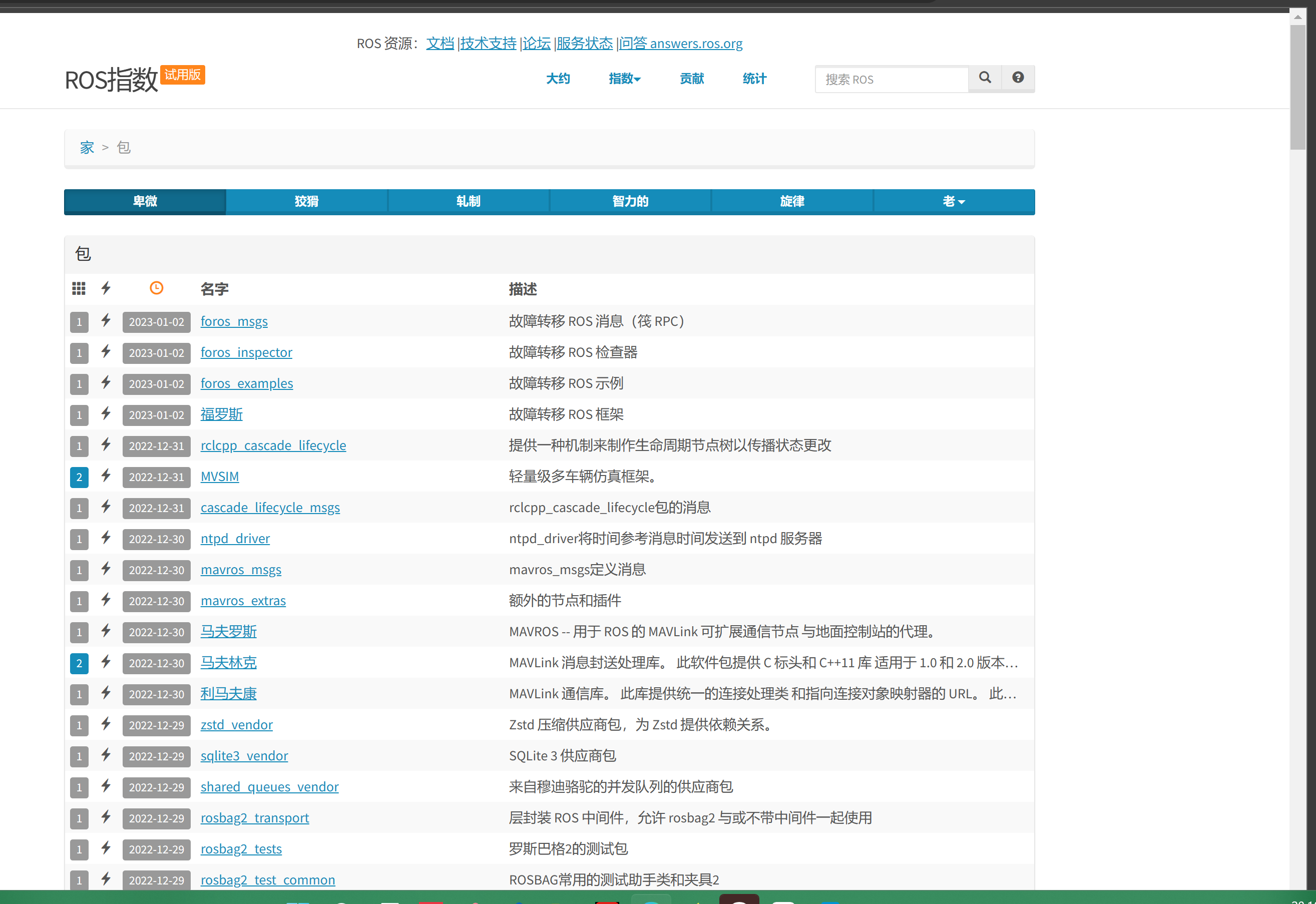Select 智力的 sorting tab
Screen dimensions: 1316x904
(x=630, y=201)
